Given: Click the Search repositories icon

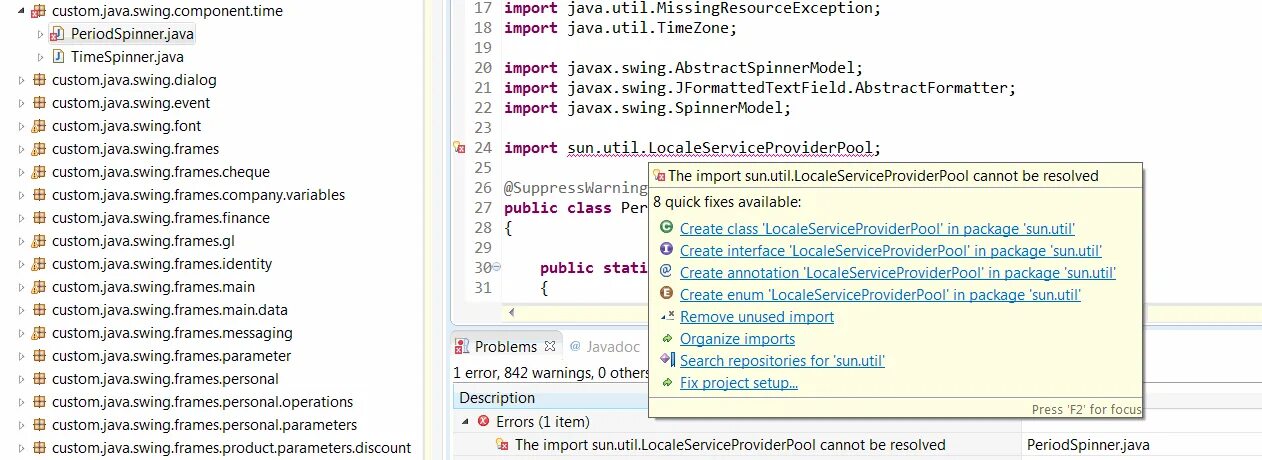Looking at the screenshot, I should click(667, 360).
